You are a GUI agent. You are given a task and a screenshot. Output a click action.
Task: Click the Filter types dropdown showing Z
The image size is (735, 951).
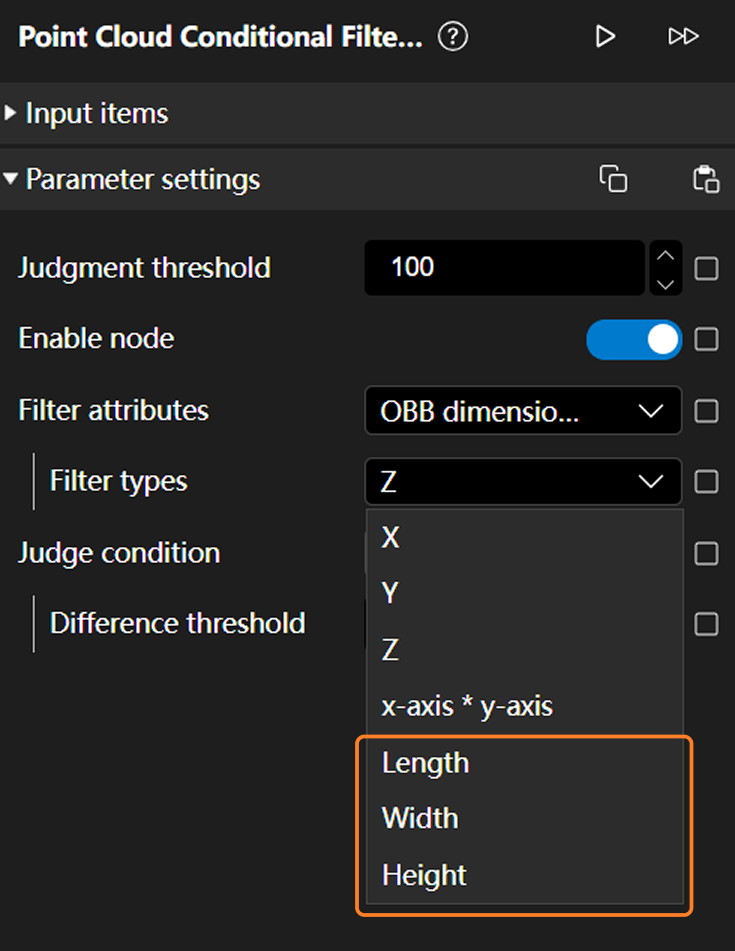tap(522, 482)
